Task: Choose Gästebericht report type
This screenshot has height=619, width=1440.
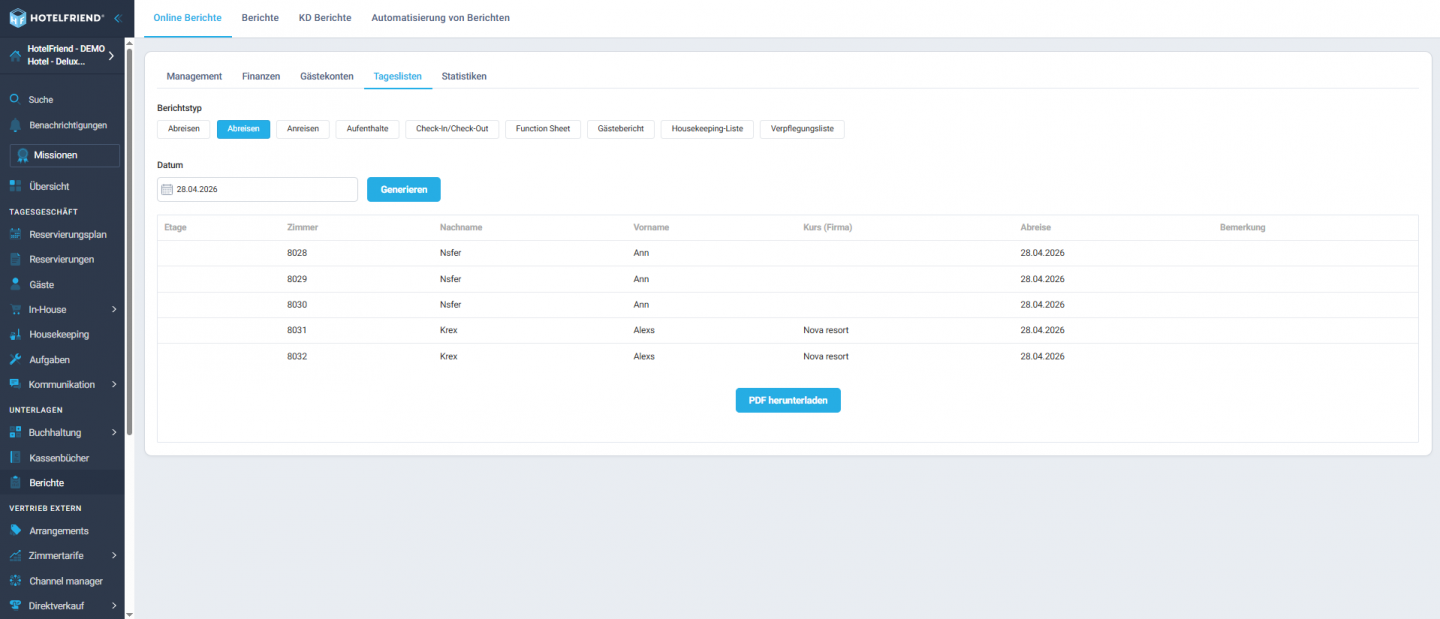Action: pos(621,129)
